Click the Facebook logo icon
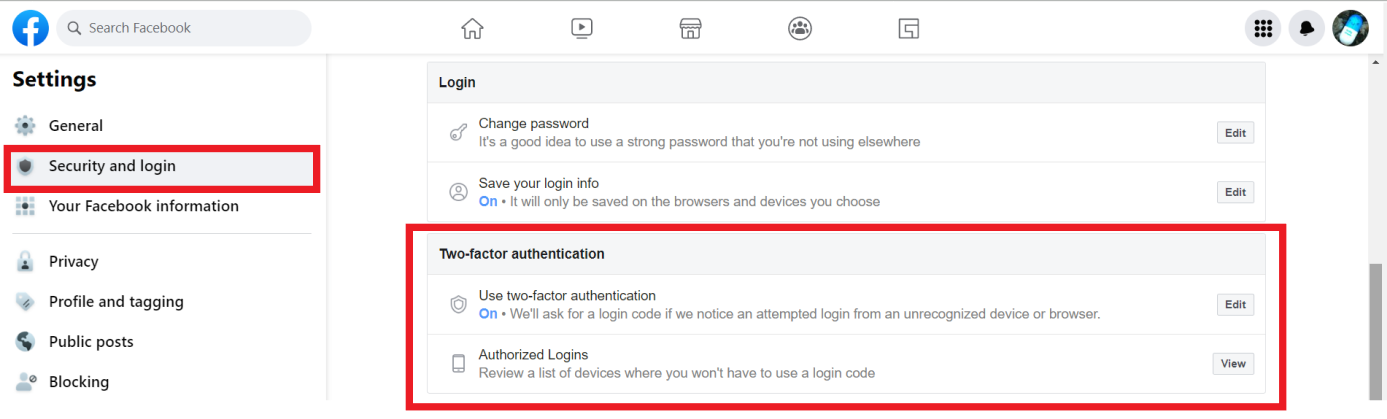This screenshot has width=1387, height=419. (30, 28)
